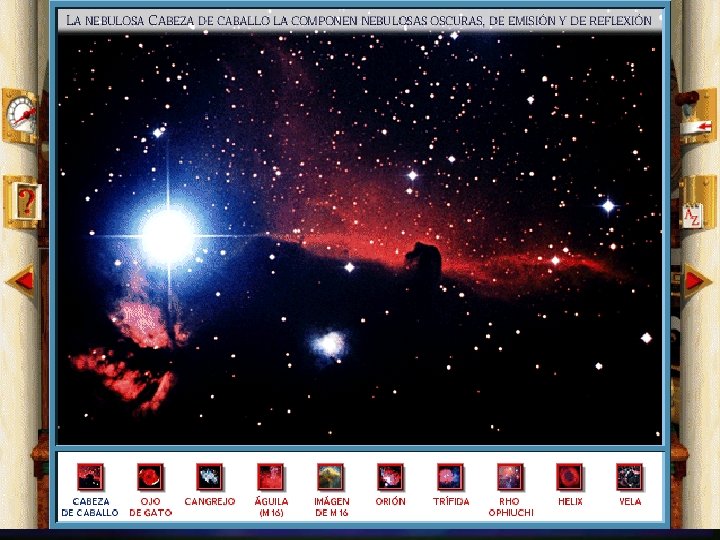Open the Ojo de Gato nebula thumbnail
The width and height of the screenshot is (720, 540).
[150, 477]
